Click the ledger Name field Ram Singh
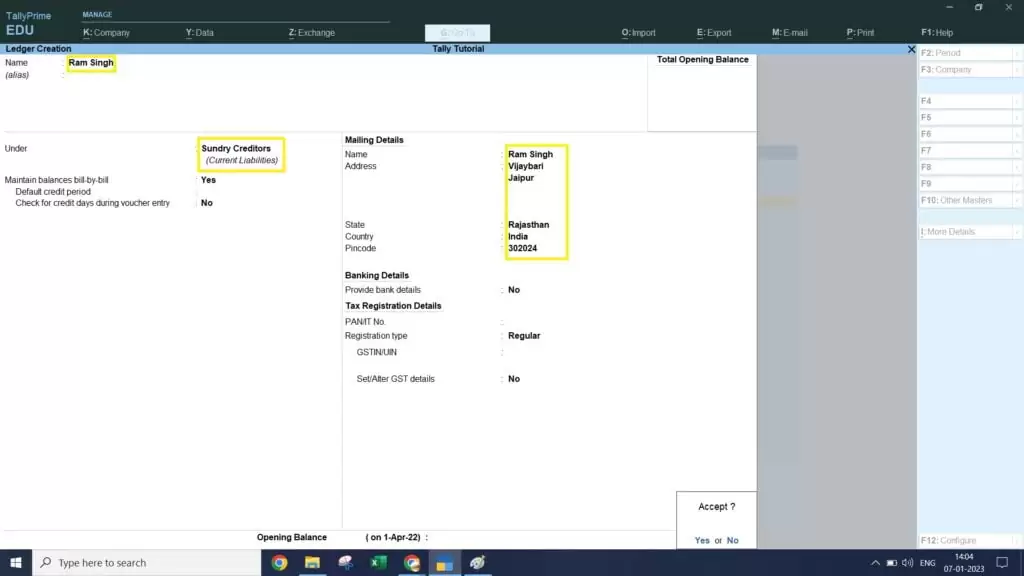Screen dimensions: 1024x576 point(91,63)
